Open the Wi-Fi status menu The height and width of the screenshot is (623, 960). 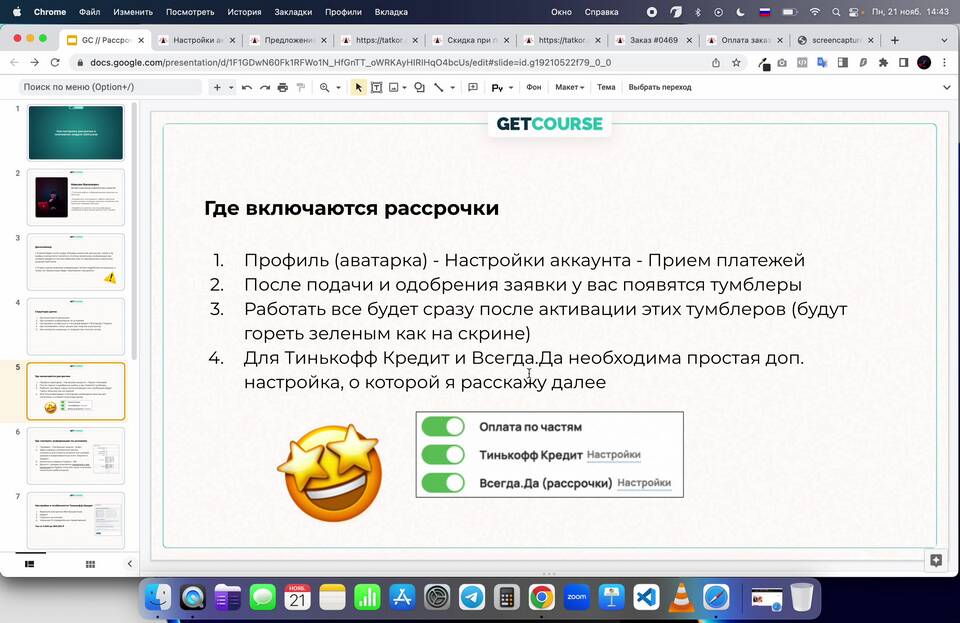coord(814,12)
